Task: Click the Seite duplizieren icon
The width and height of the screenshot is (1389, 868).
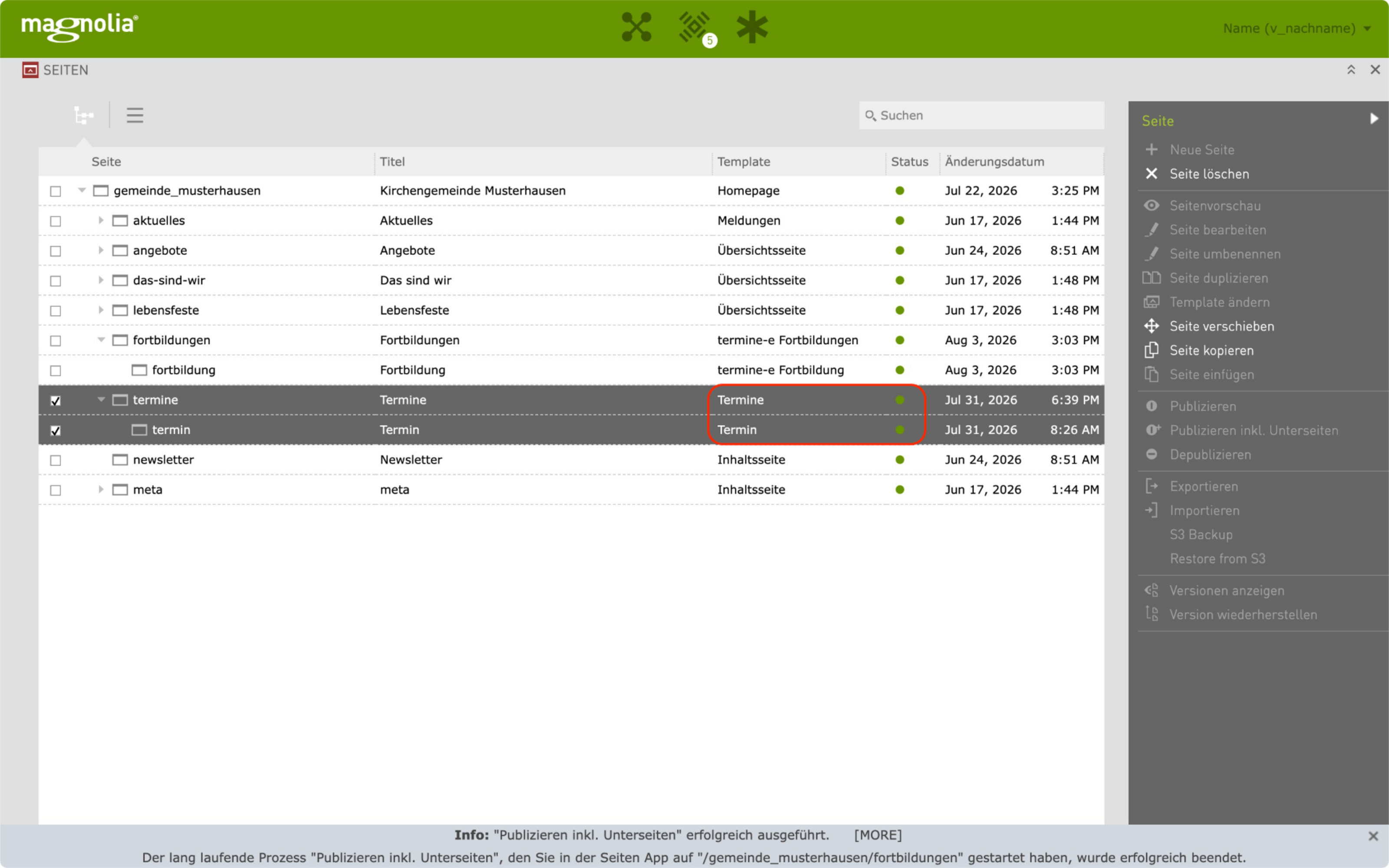Action: [x=1152, y=278]
